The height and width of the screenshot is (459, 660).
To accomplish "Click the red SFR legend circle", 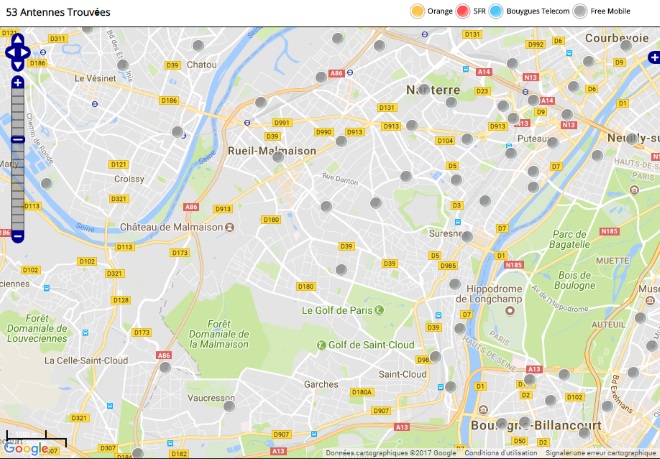I will point(463,11).
